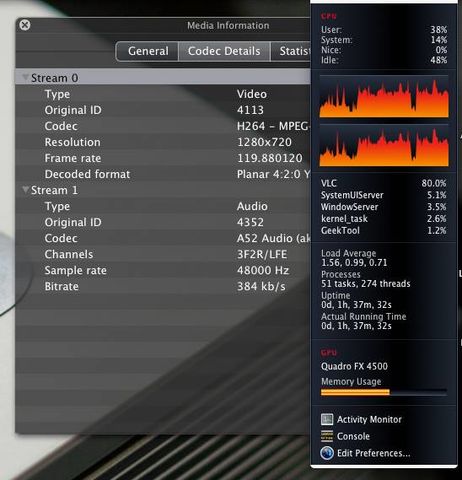The height and width of the screenshot is (480, 462).
Task: Click the 51 tasks, 274 threads entry
Action: (366, 284)
